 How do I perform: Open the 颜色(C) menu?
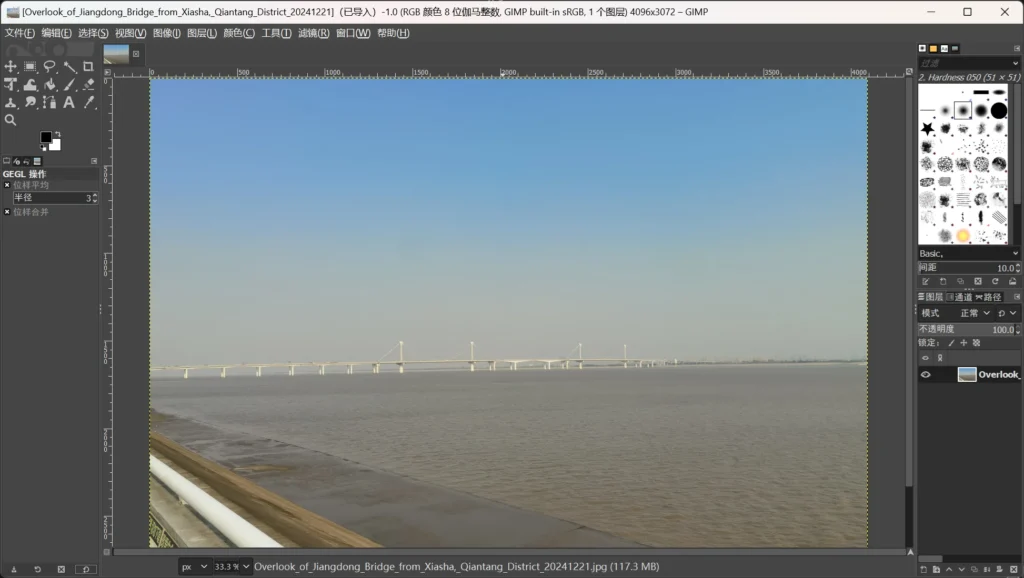tap(239, 33)
